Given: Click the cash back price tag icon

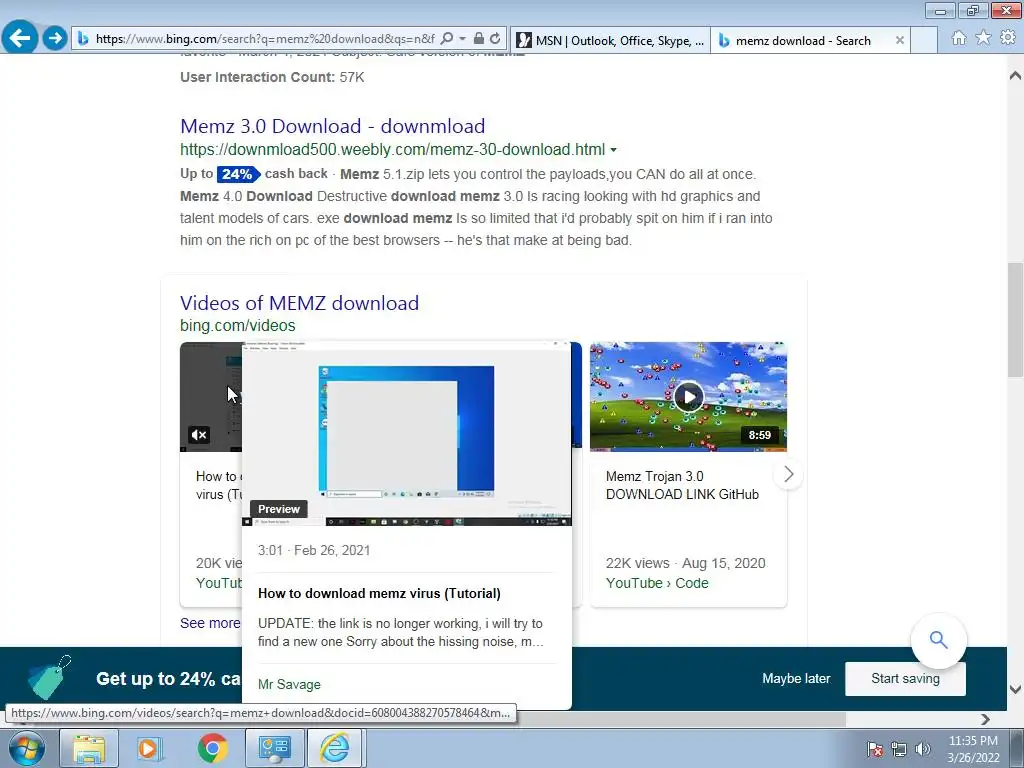Looking at the screenshot, I should pyautogui.click(x=49, y=678).
